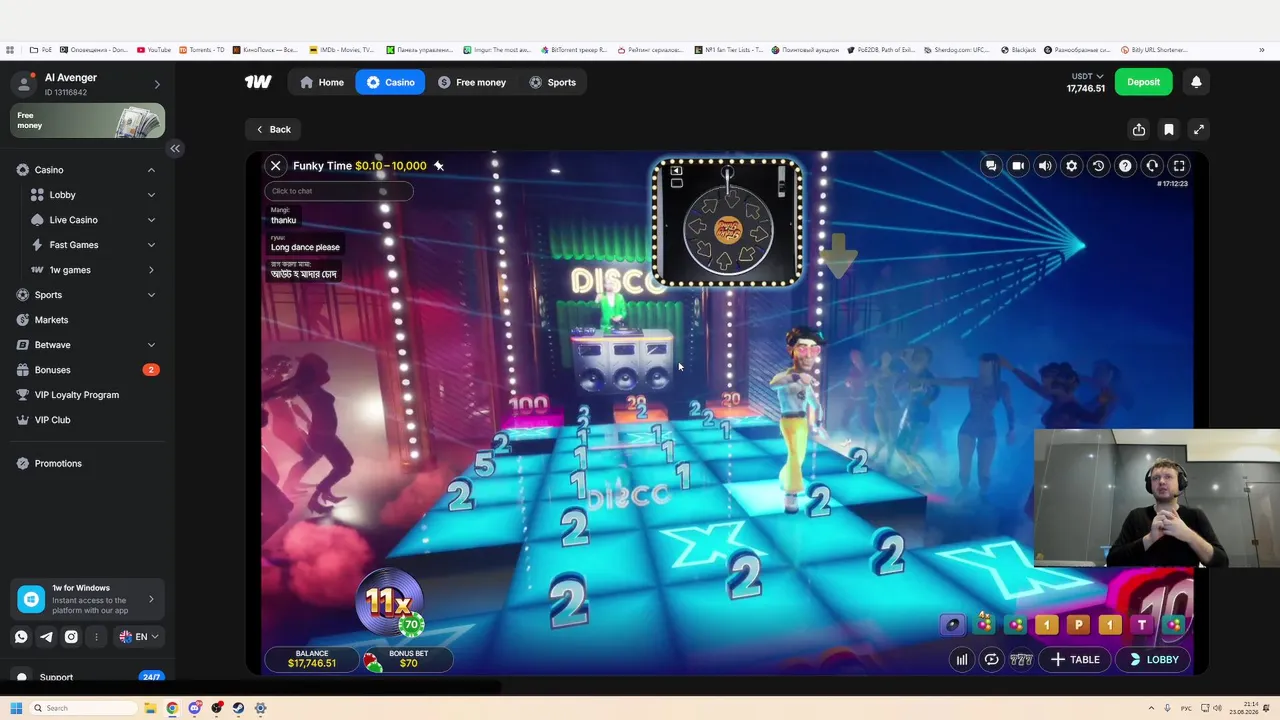Expand the Fast Games submenu
This screenshot has height=720, width=1280.
[x=151, y=245]
